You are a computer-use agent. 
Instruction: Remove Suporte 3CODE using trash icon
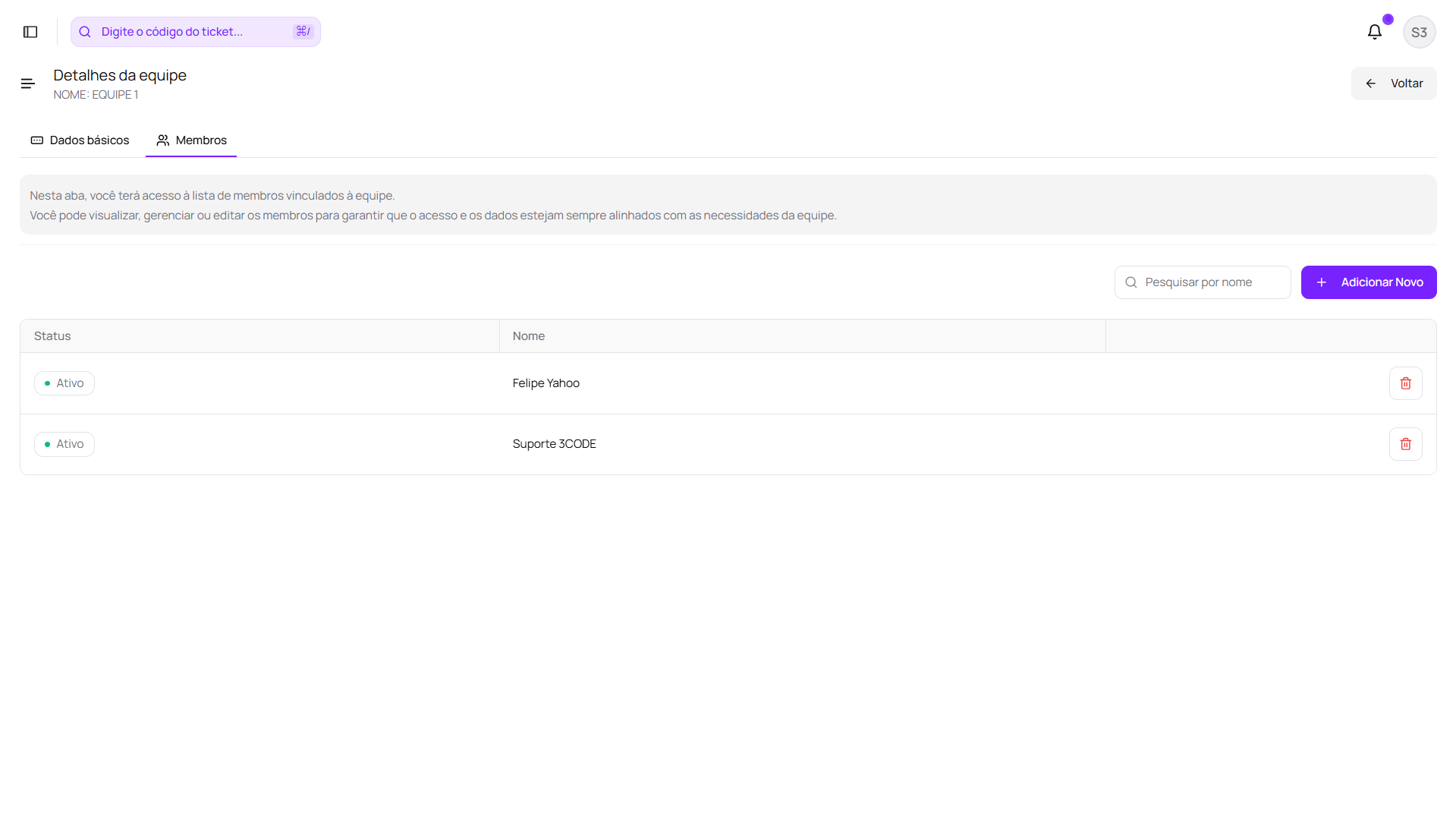[x=1405, y=444]
